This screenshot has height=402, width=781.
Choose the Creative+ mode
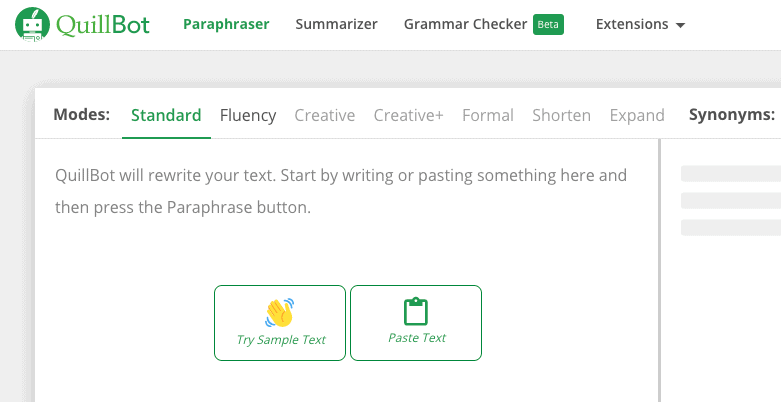[408, 116]
